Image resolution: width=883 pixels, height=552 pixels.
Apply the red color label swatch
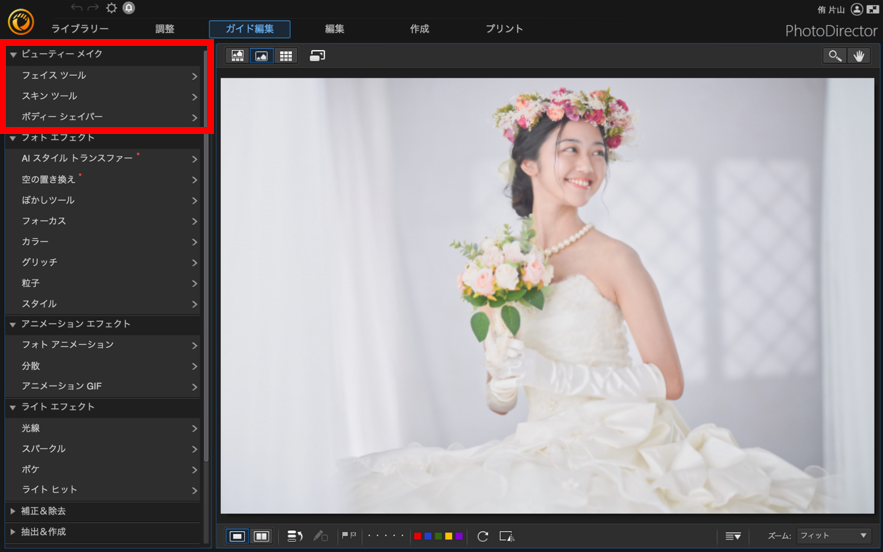417,536
